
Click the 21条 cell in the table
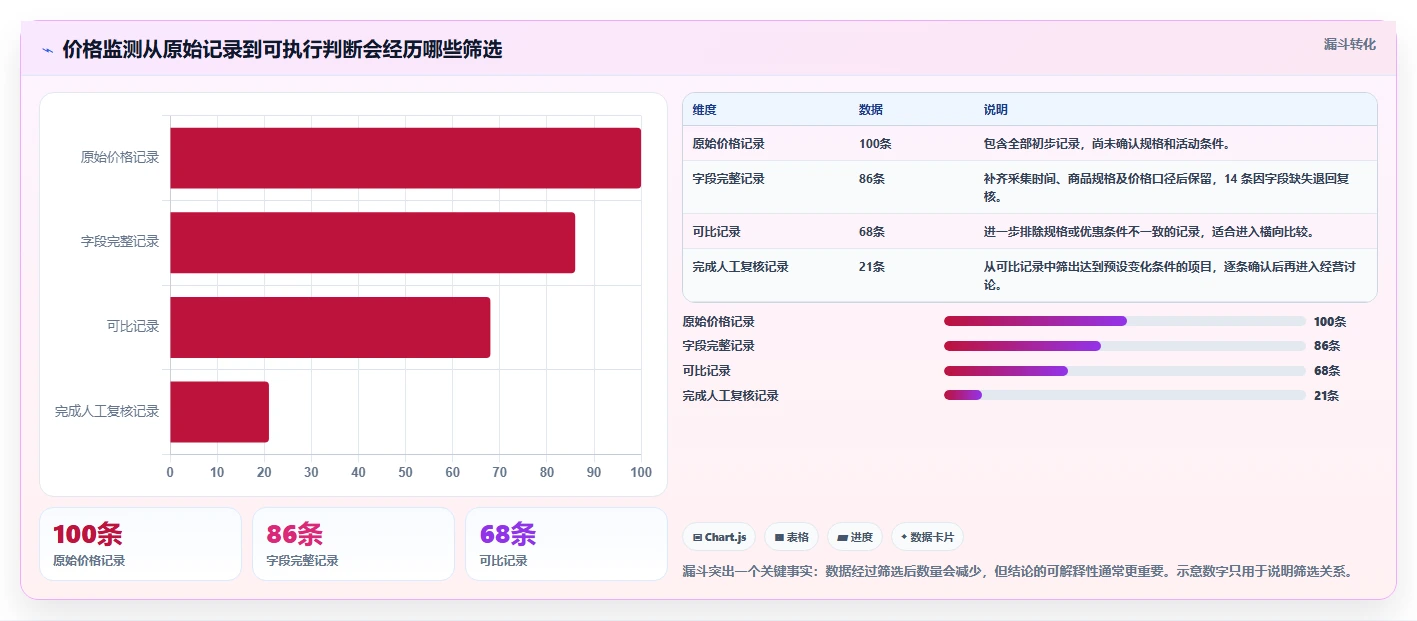872,266
